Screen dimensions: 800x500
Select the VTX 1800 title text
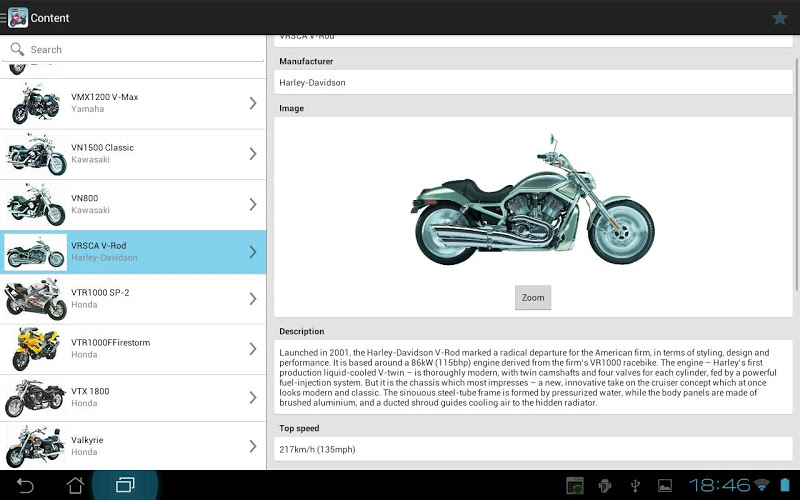(90, 391)
